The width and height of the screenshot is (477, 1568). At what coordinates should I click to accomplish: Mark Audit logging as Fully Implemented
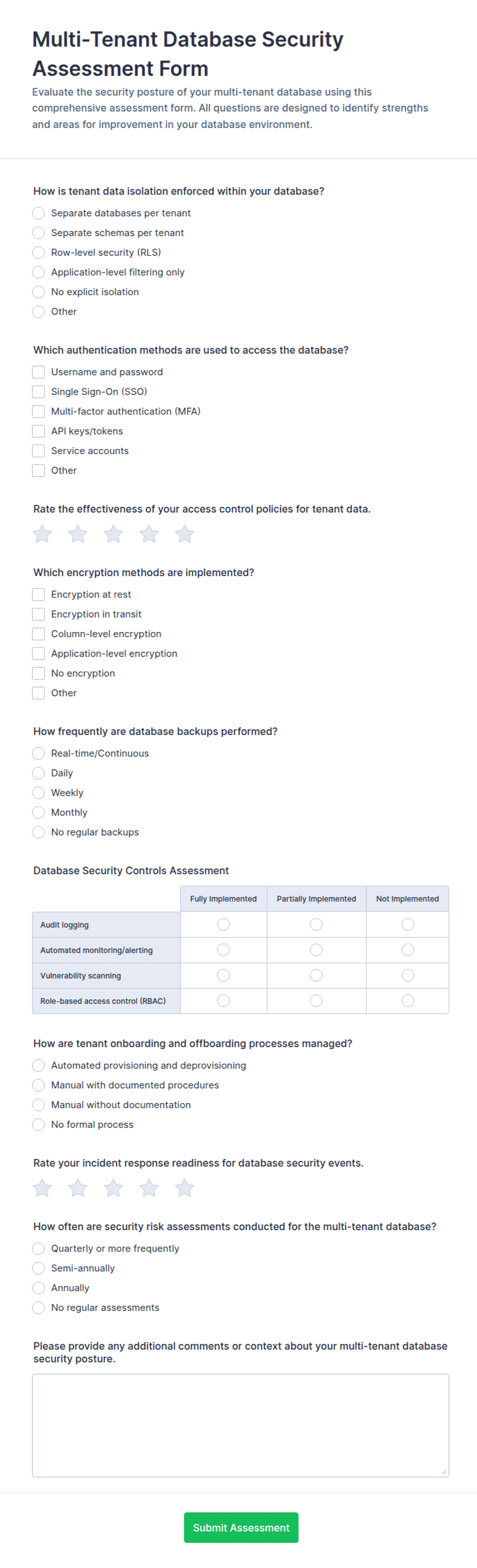(x=224, y=925)
